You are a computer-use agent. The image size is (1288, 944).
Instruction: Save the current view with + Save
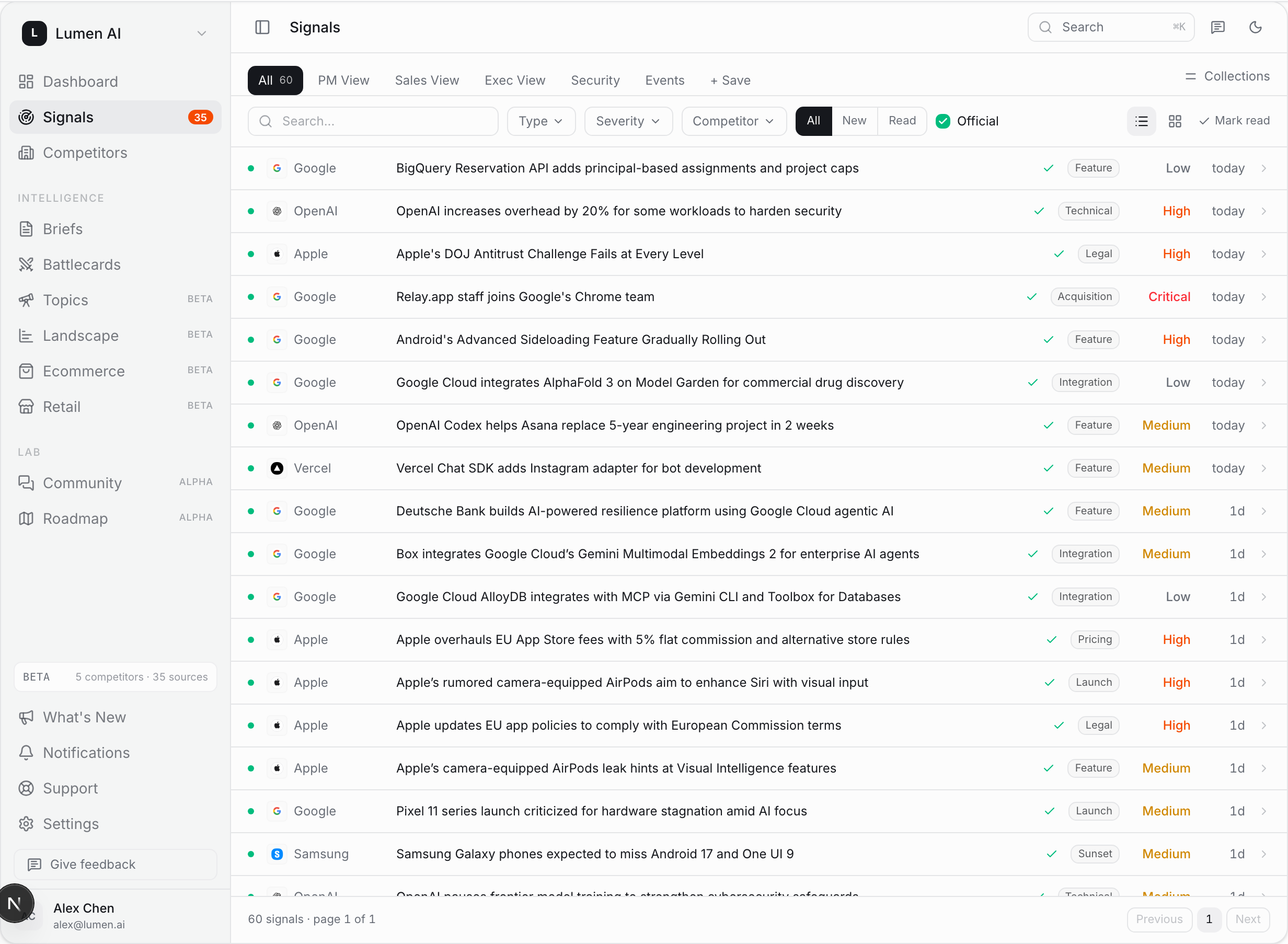(x=730, y=80)
